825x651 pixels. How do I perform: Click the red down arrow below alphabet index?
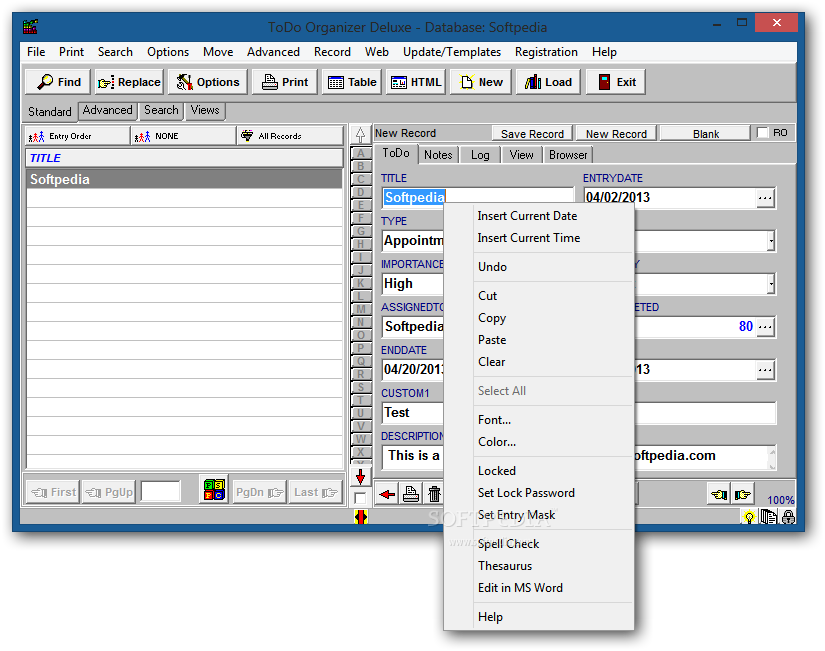pyautogui.click(x=360, y=477)
